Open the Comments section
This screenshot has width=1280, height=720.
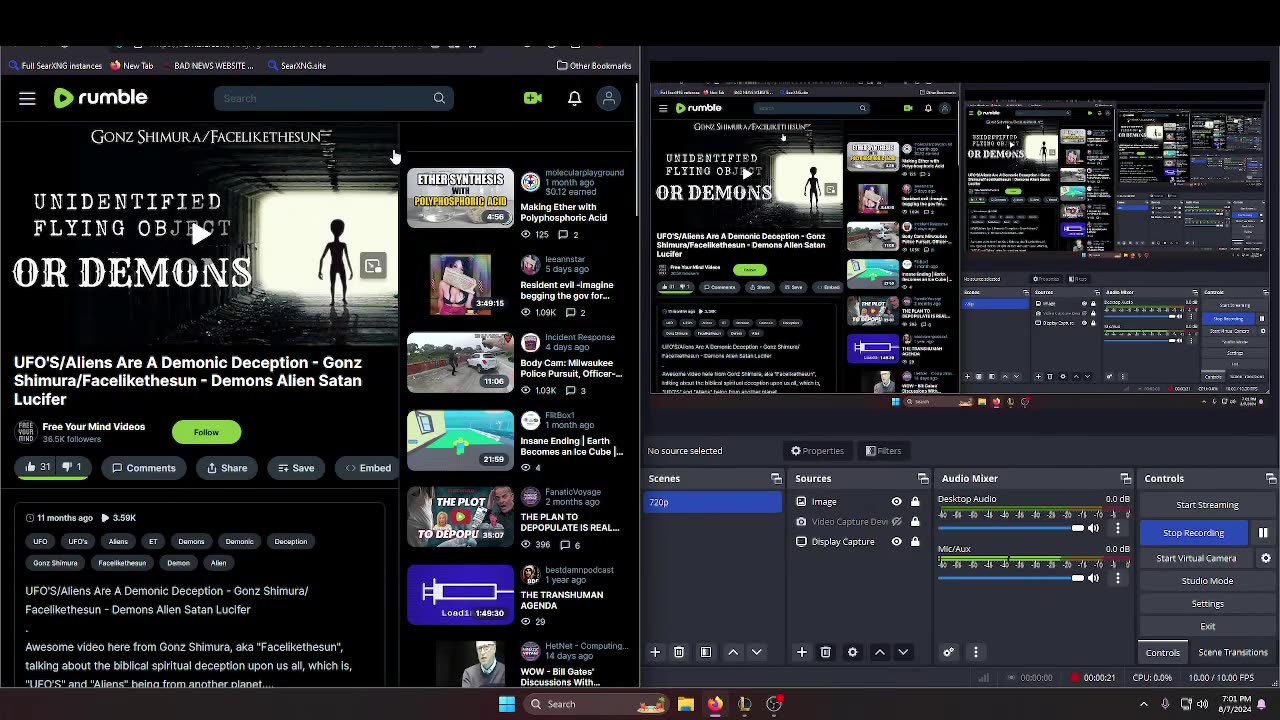point(144,468)
